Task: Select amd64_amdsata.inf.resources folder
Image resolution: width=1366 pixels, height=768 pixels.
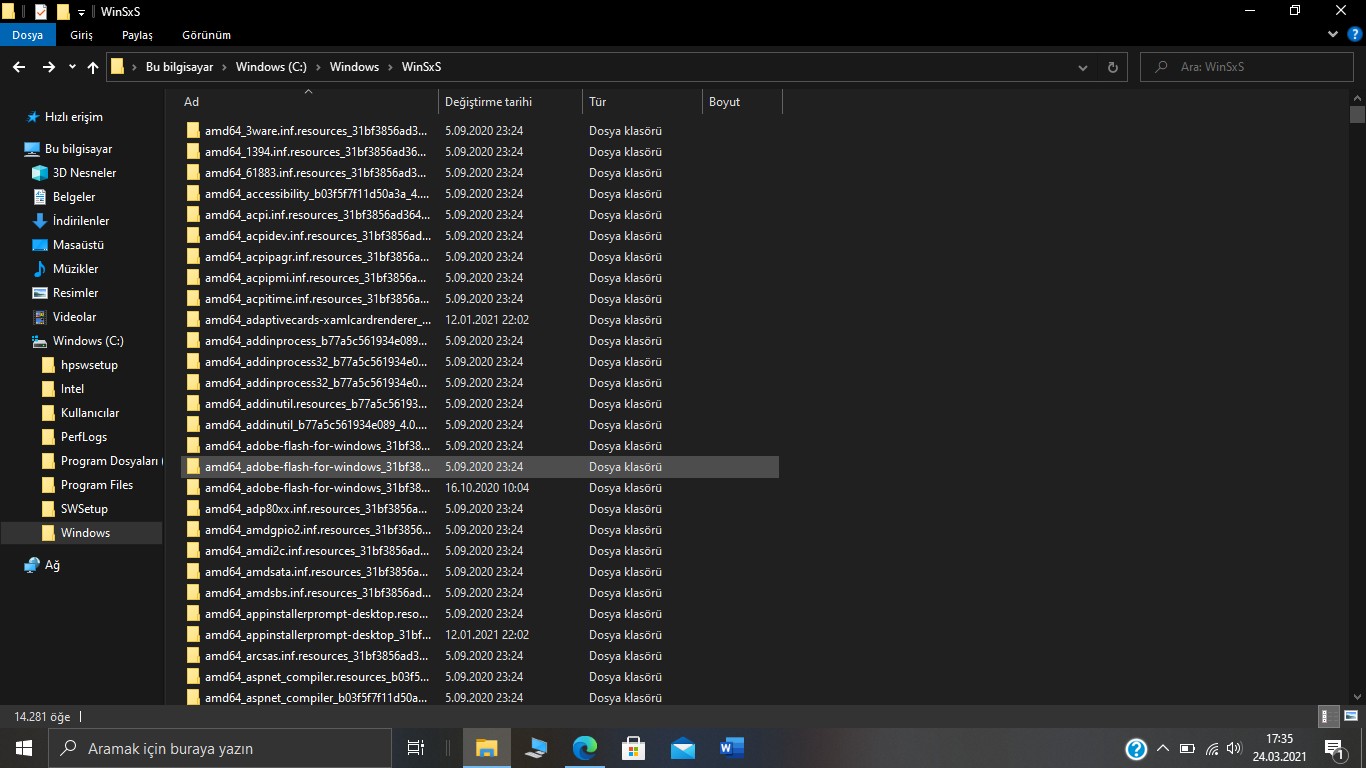Action: 480,572
